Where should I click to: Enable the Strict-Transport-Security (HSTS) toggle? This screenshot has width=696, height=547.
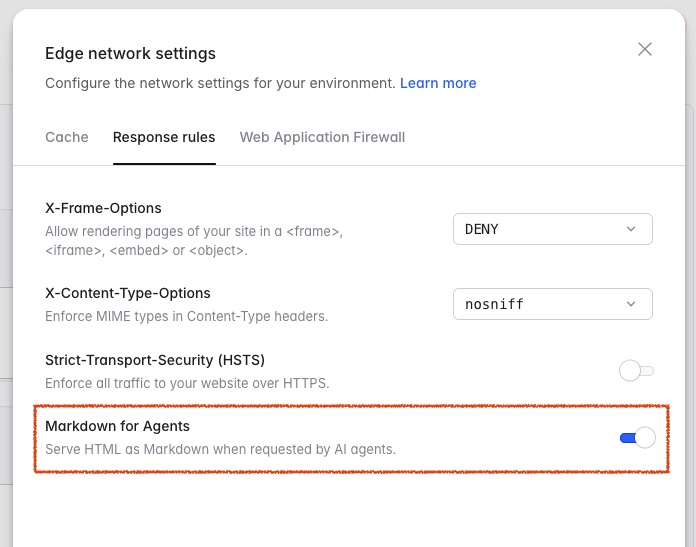(636, 371)
